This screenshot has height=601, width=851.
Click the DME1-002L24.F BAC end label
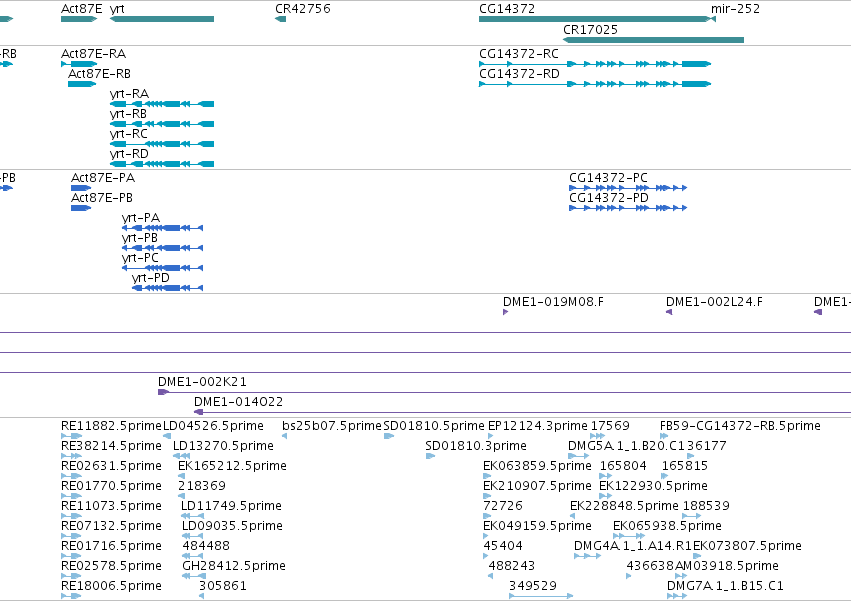[714, 302]
